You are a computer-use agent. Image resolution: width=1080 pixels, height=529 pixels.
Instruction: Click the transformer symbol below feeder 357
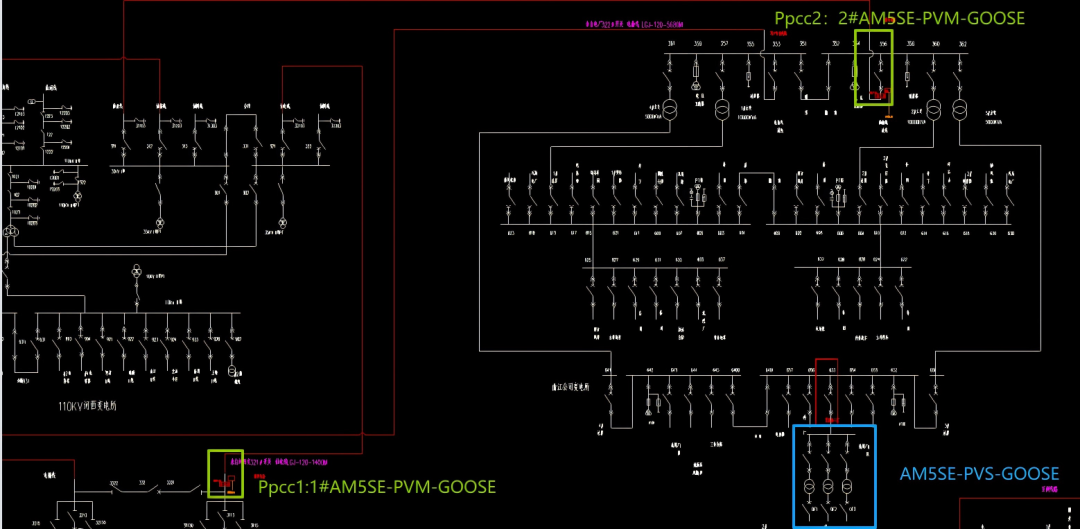pyautogui.click(x=722, y=110)
